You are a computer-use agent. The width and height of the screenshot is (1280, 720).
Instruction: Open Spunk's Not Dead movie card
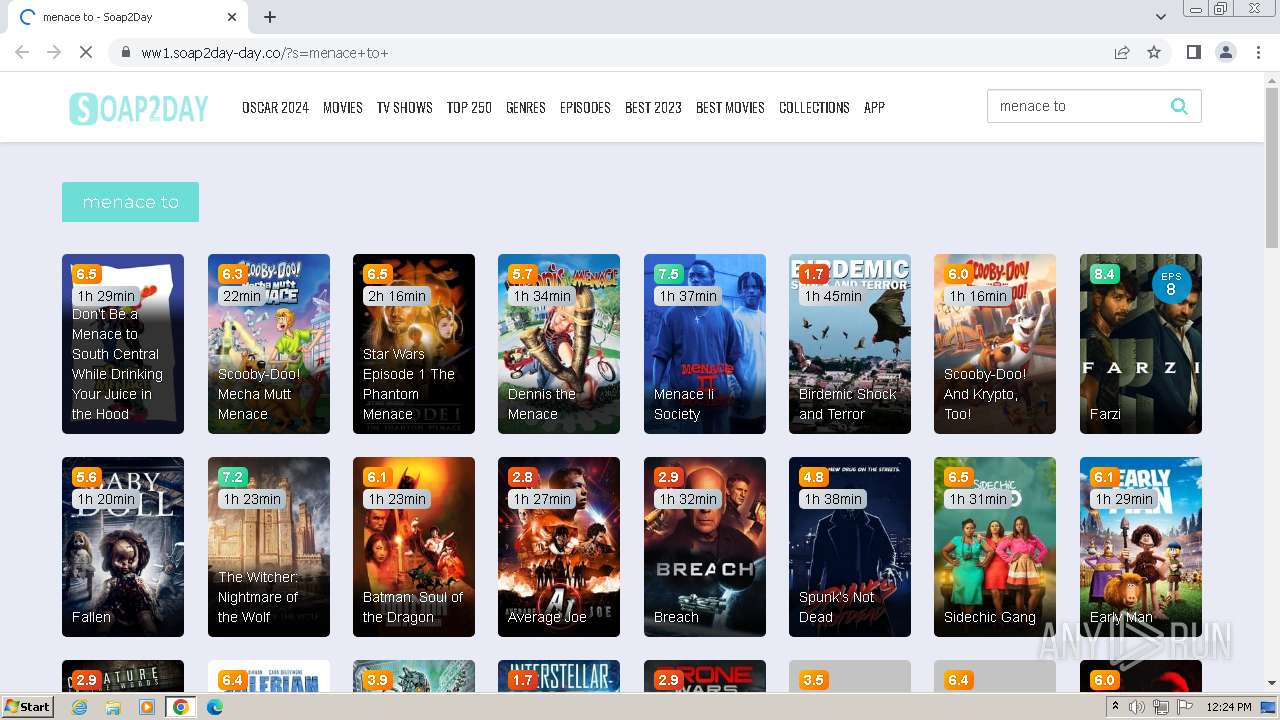[x=850, y=547]
